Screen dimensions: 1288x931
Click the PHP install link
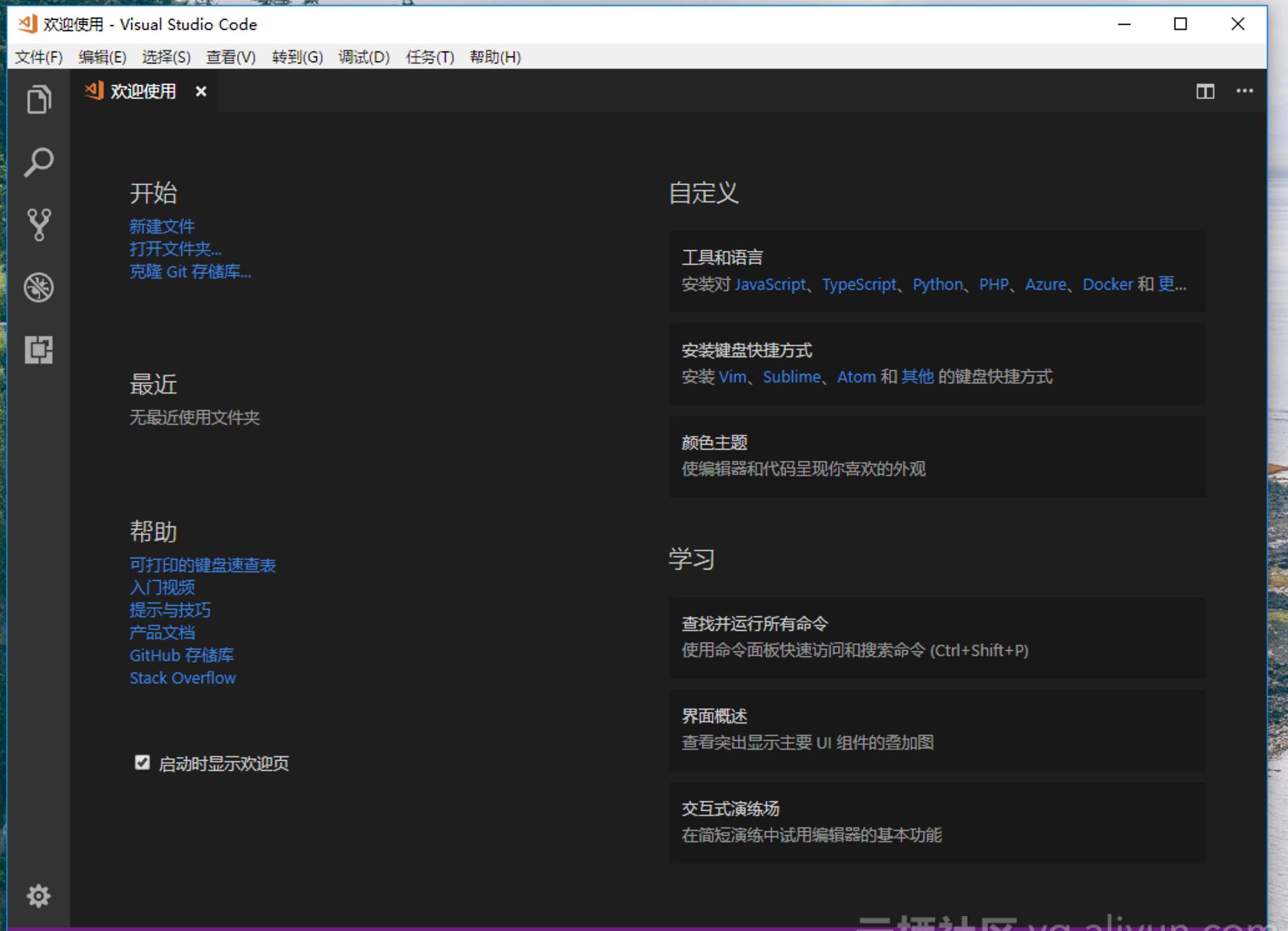[994, 284]
